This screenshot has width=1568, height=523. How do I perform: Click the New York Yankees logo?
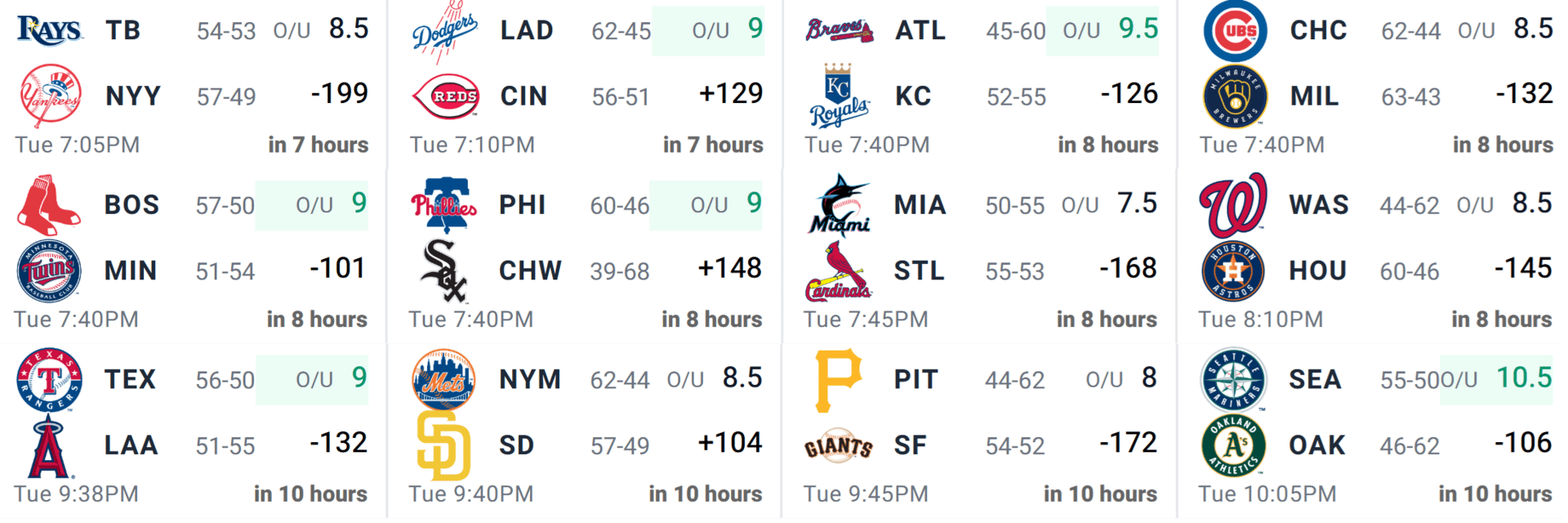coord(50,96)
